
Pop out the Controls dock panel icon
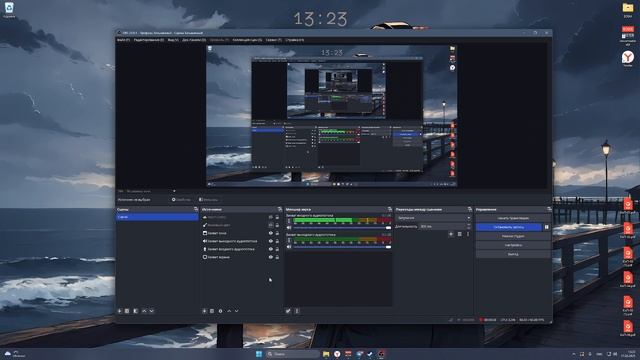click(x=549, y=209)
